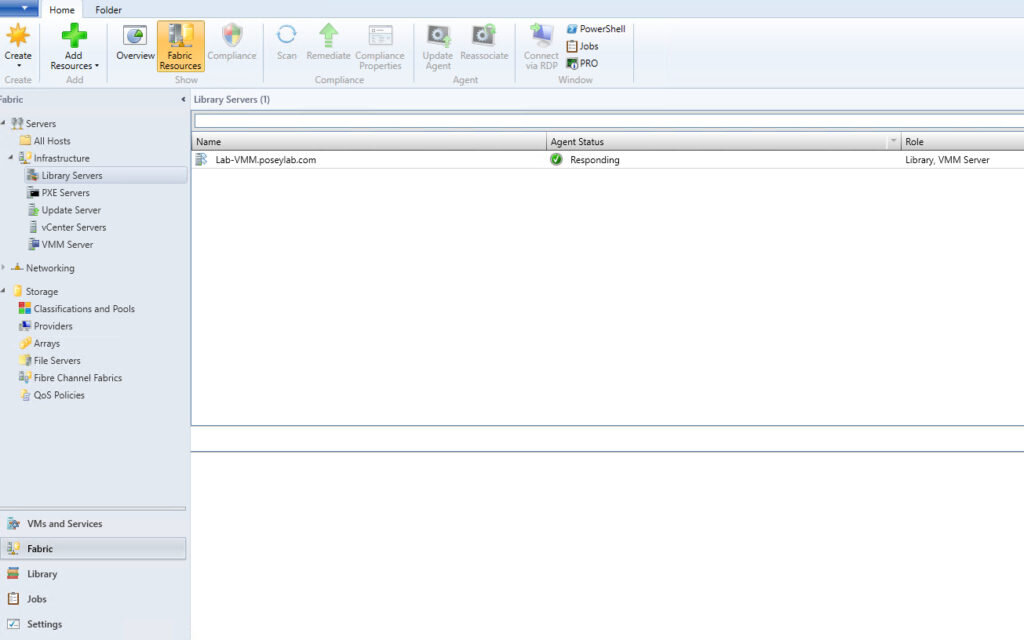
Task: Click Update Agent in the ribbon
Action: pos(438,47)
